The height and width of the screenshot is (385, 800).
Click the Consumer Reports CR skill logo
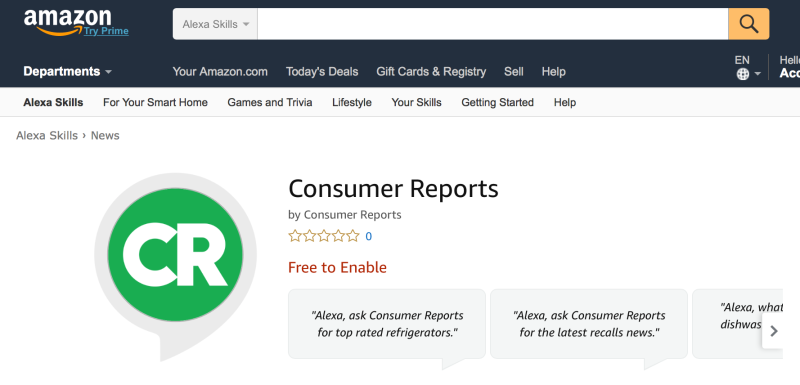(x=175, y=255)
